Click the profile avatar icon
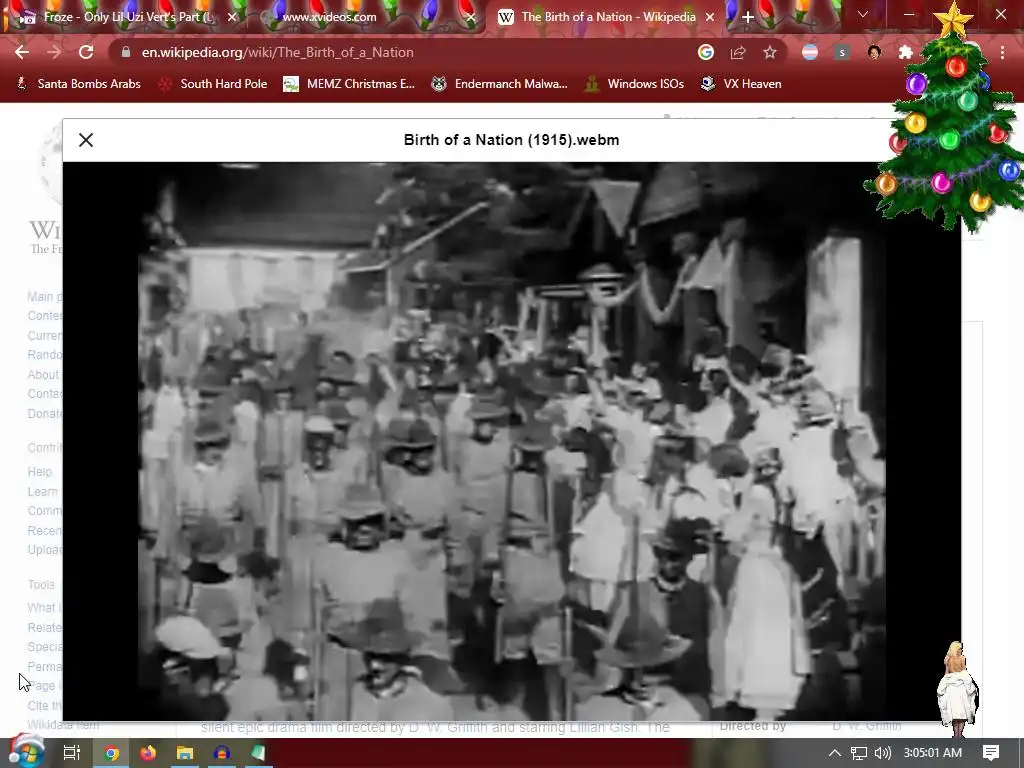 [874, 52]
